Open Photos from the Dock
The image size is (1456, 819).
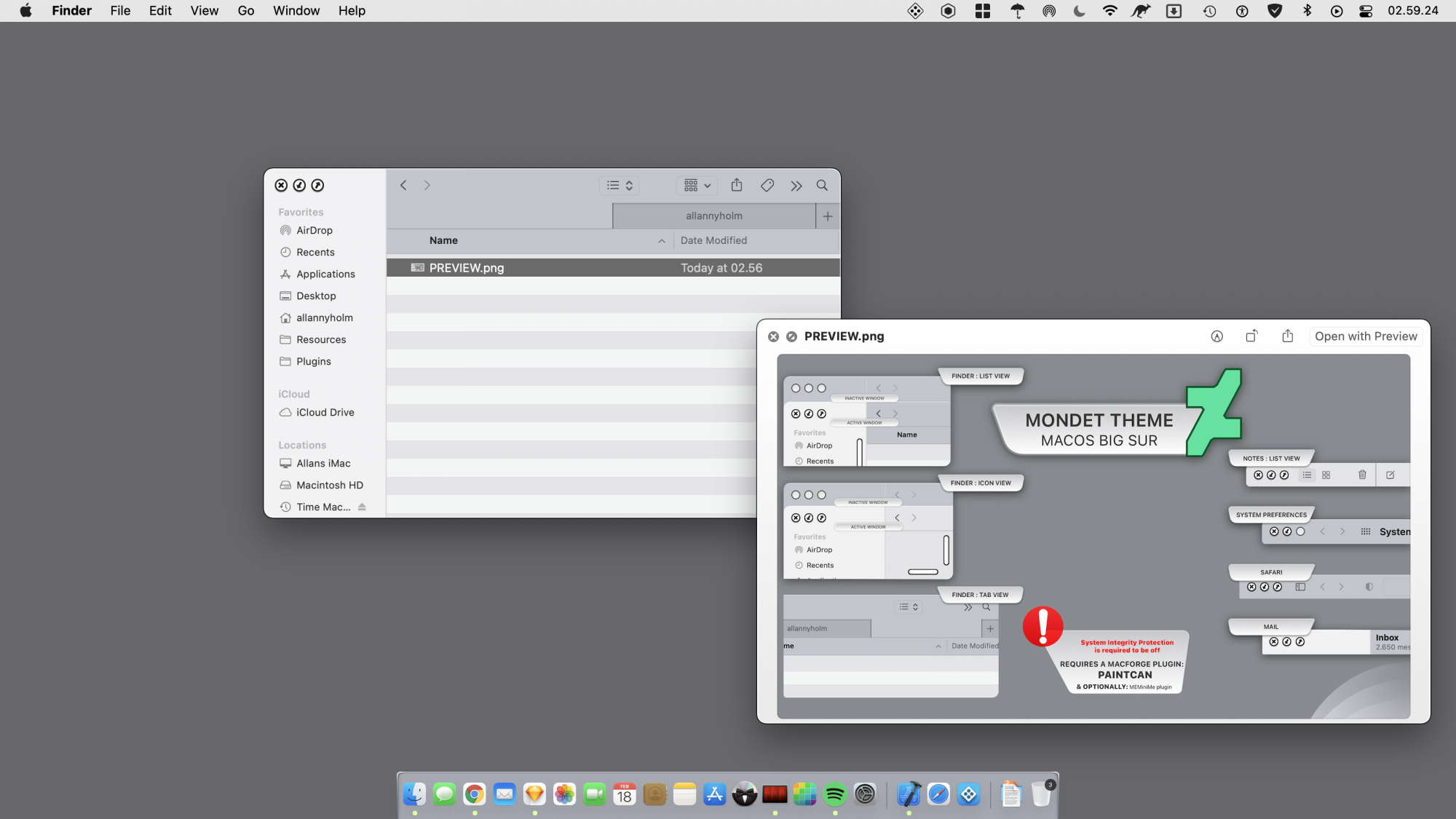[x=564, y=794]
